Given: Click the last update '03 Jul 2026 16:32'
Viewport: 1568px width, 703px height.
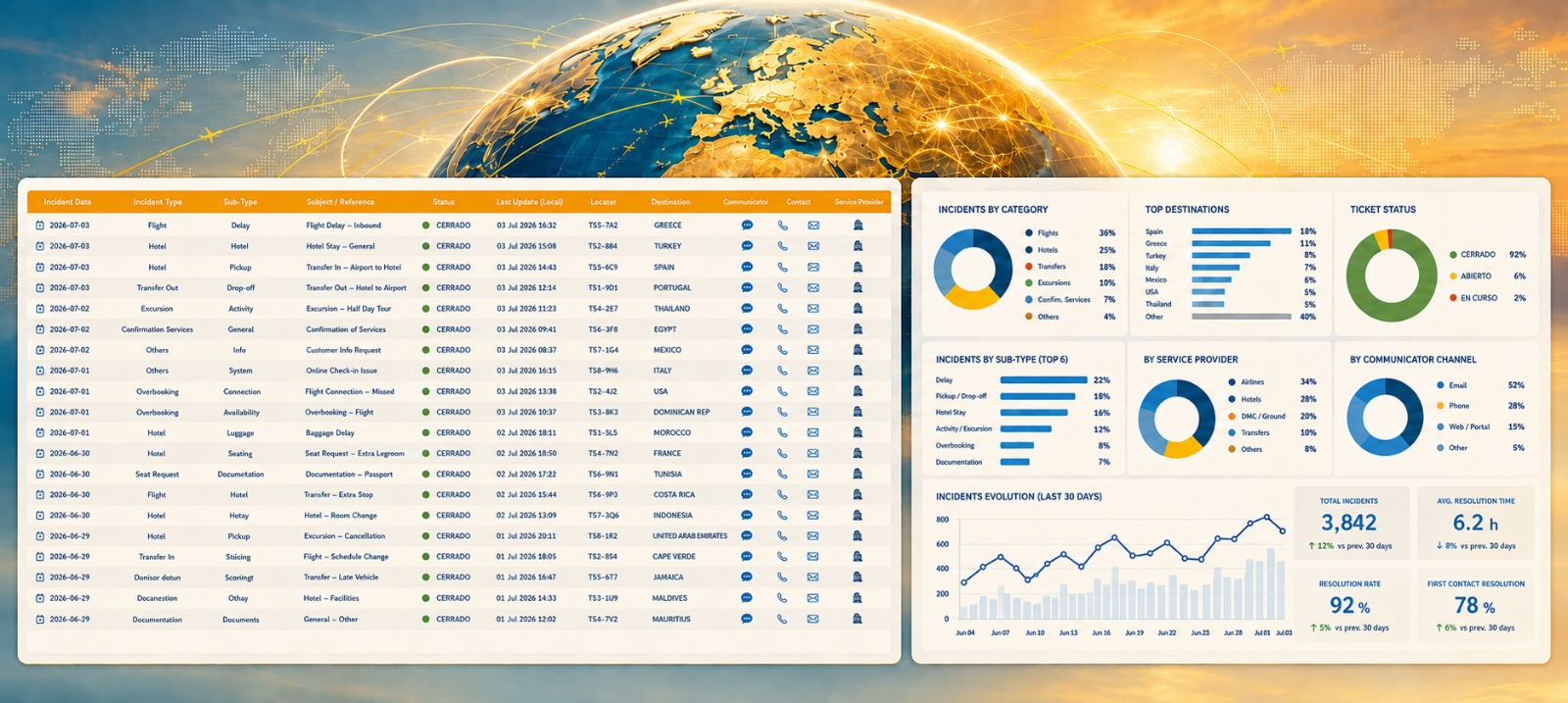Looking at the screenshot, I should tap(526, 226).
